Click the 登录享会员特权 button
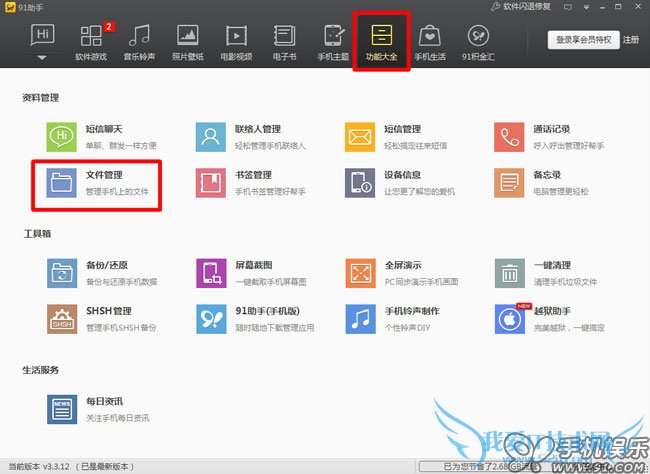The width and height of the screenshot is (650, 474). coord(584,40)
